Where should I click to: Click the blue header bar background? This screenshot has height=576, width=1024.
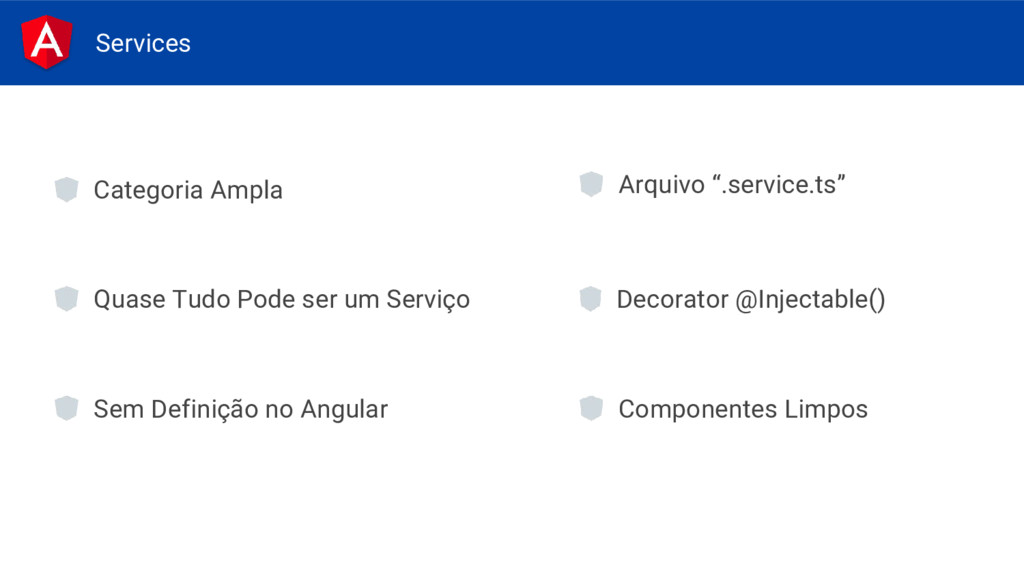(x=588, y=42)
